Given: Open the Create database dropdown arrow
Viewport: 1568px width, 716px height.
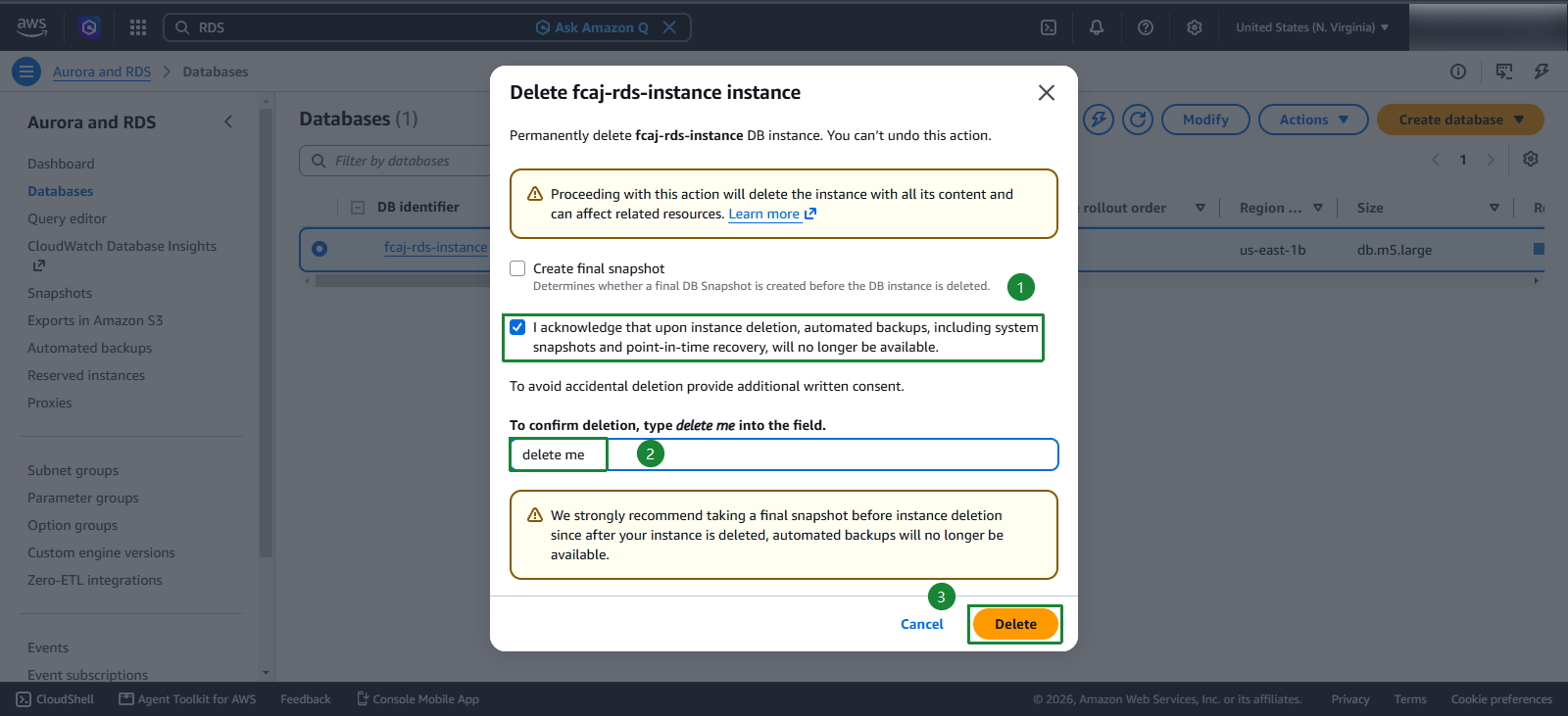Looking at the screenshot, I should [1519, 119].
